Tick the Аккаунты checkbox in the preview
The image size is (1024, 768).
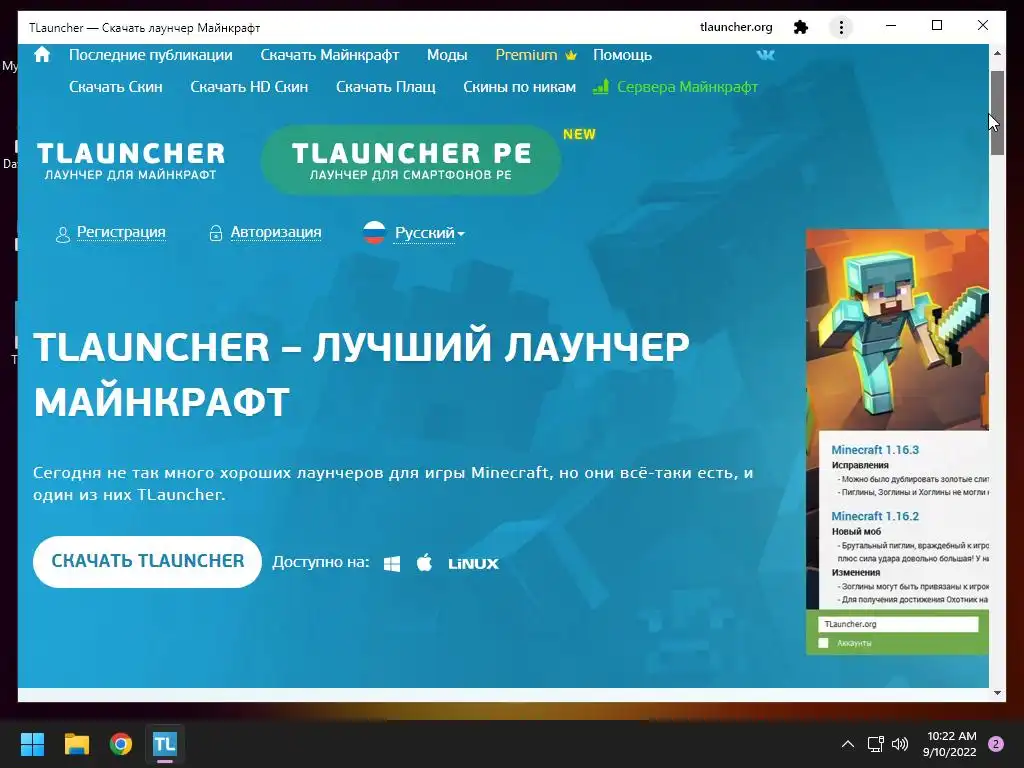point(824,643)
